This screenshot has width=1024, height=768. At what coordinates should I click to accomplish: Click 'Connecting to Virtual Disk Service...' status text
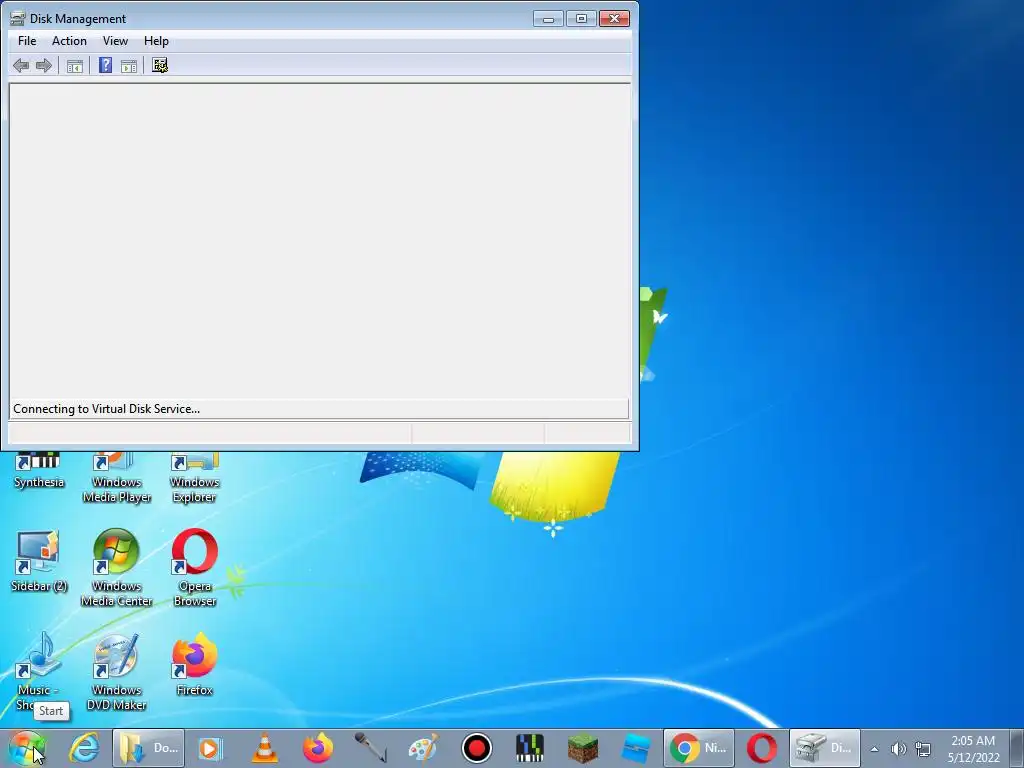pos(106,409)
